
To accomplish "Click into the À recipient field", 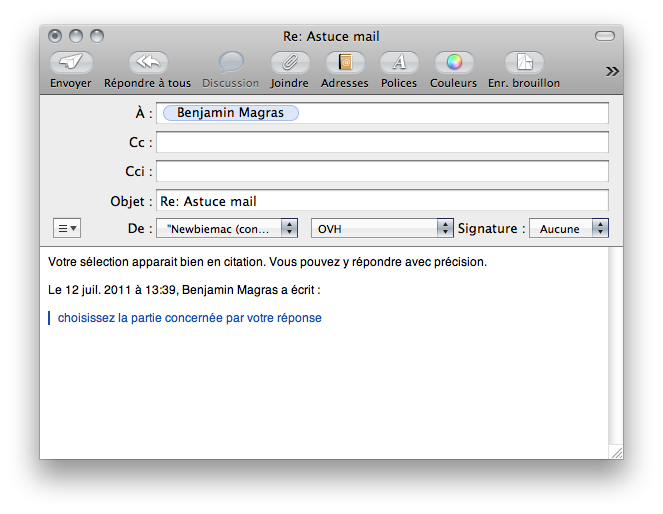I will pos(382,113).
